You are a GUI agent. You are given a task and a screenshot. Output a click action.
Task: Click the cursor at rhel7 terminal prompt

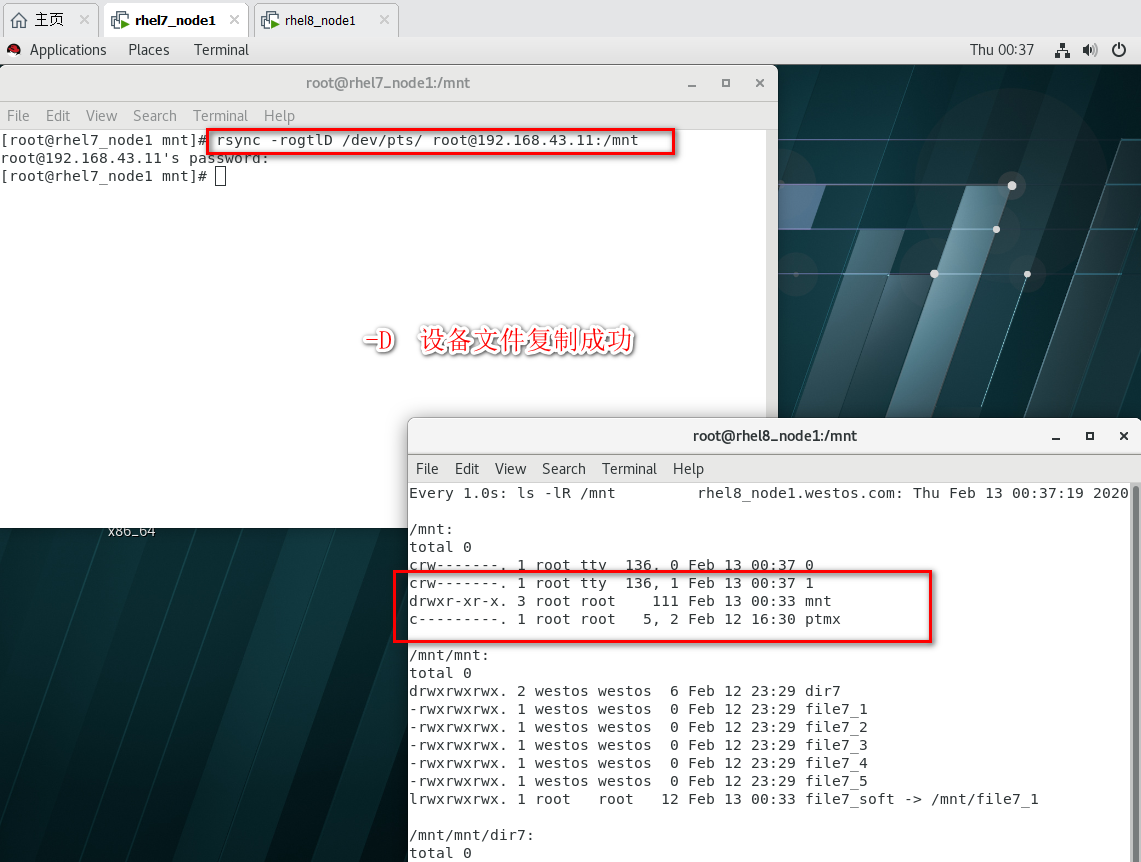[220, 176]
